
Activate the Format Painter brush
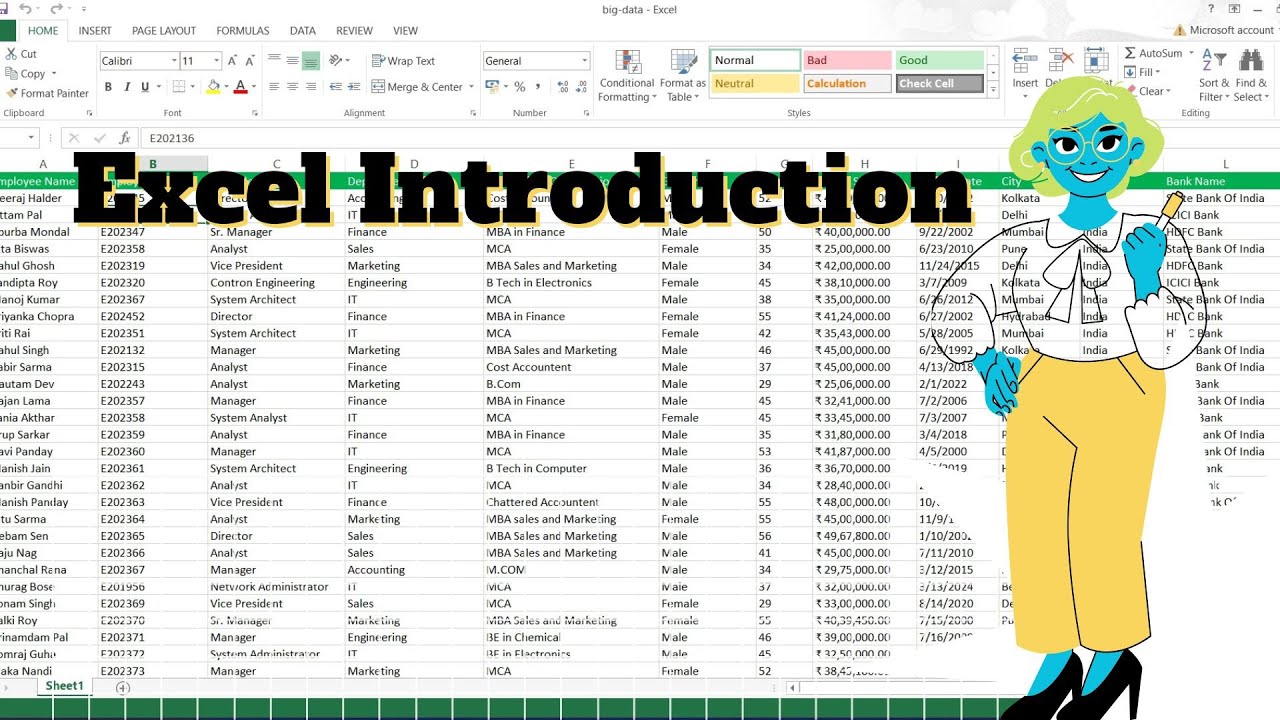coord(47,93)
